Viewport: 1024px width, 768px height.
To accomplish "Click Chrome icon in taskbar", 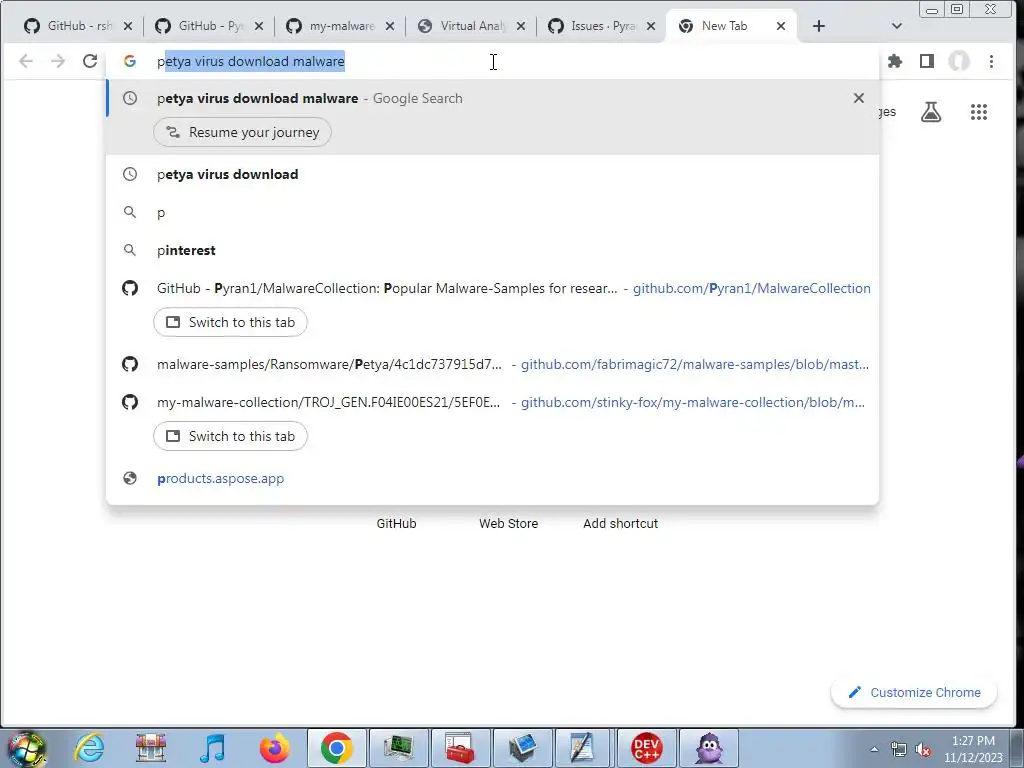I will point(336,748).
